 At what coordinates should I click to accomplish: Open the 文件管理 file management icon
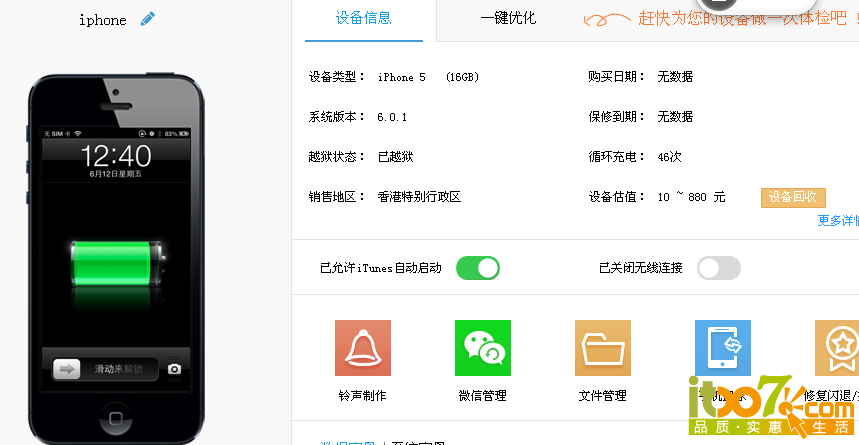coord(603,348)
